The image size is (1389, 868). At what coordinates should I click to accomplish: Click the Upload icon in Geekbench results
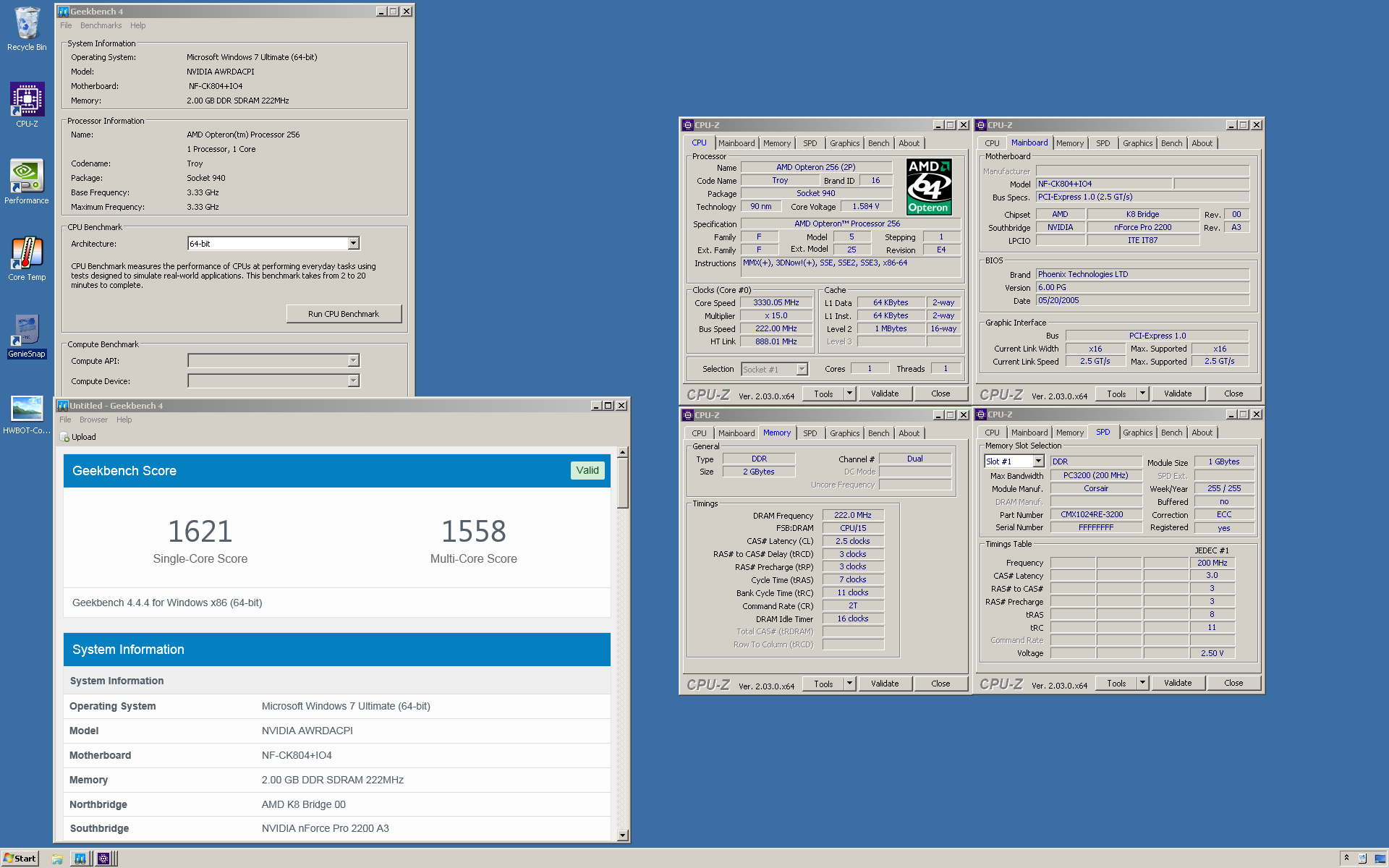point(65,437)
